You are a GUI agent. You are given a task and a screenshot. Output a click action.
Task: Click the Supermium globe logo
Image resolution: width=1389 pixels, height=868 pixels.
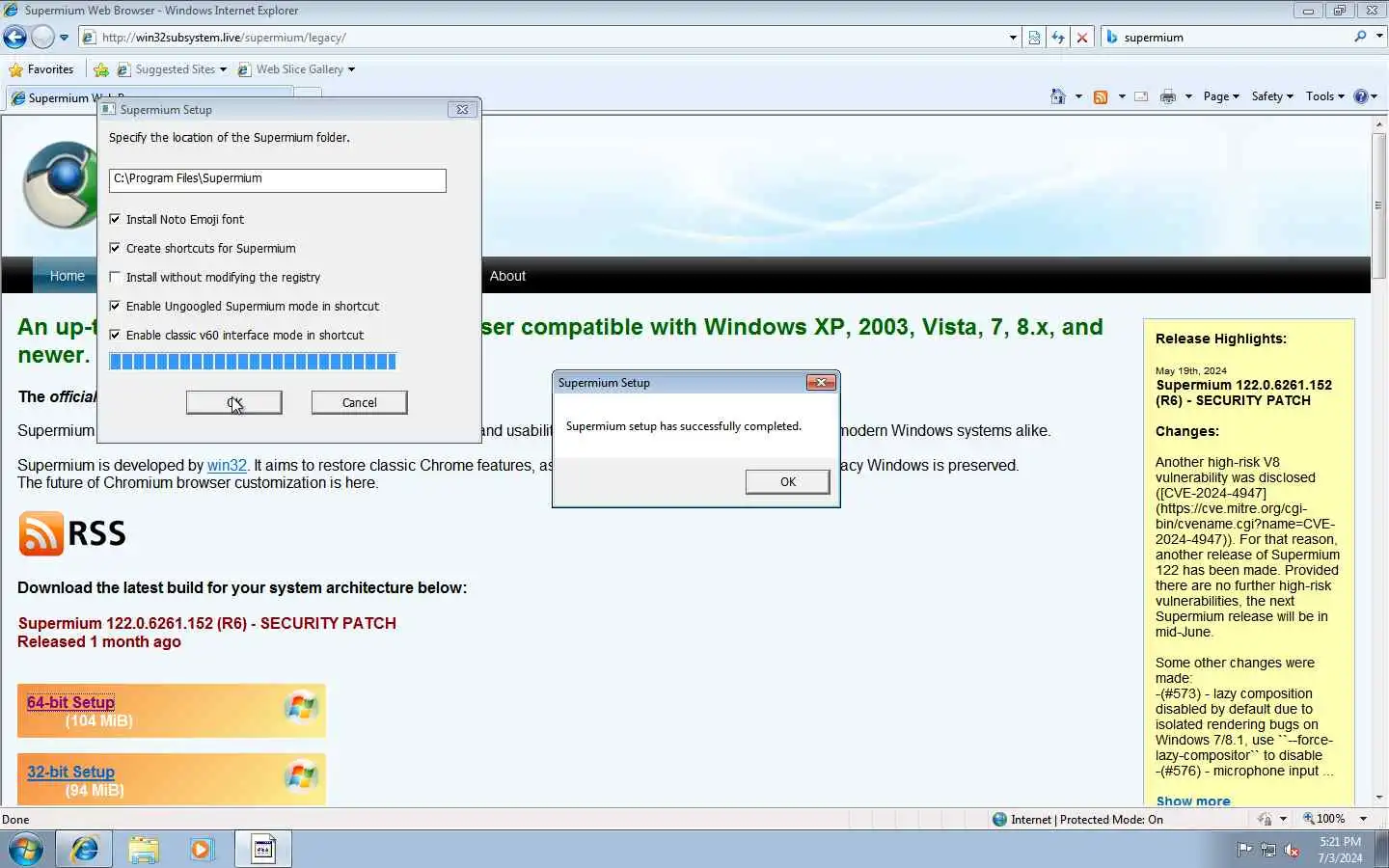coord(60,184)
